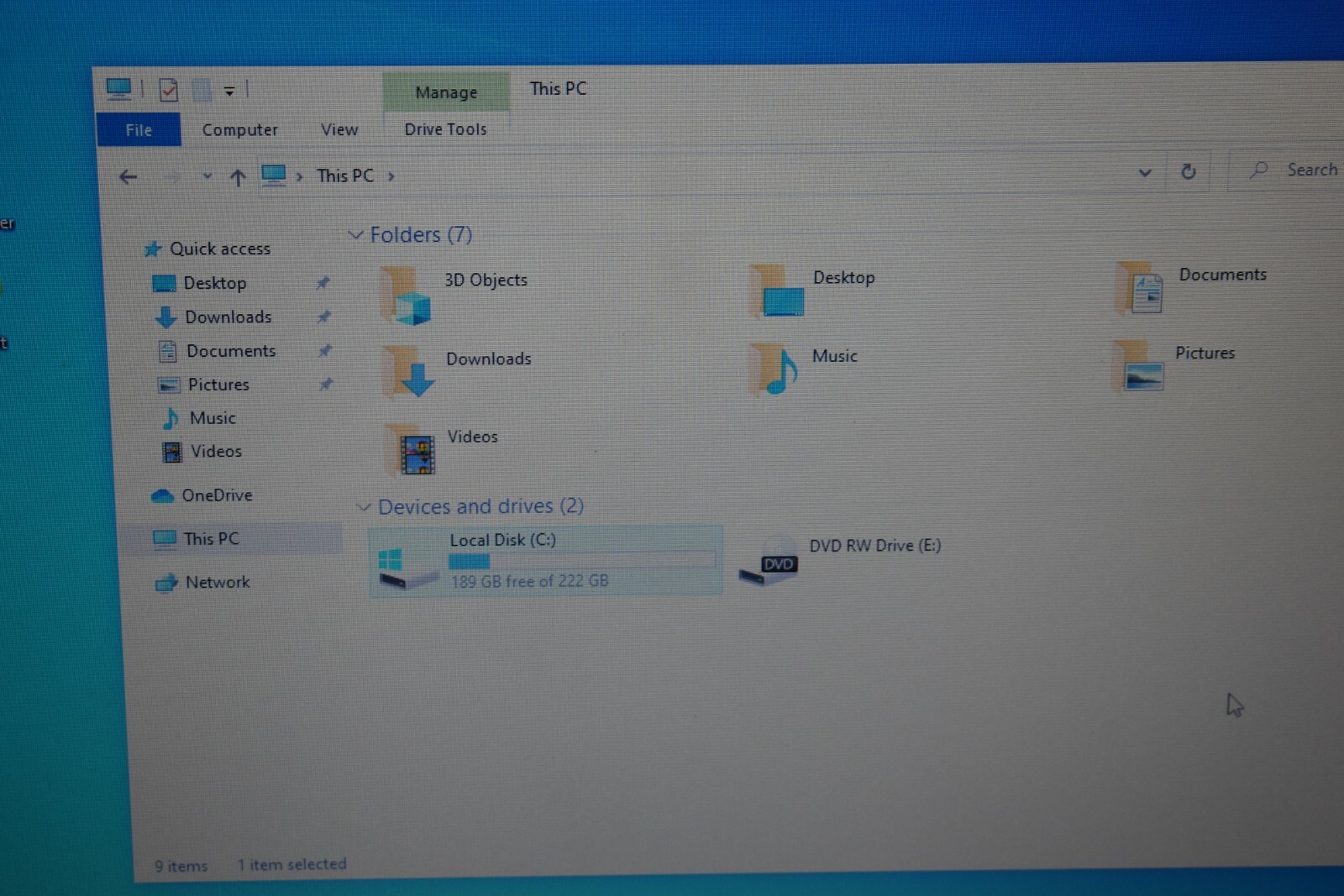Go up one level with Up arrow
The image size is (1344, 896).
click(238, 177)
